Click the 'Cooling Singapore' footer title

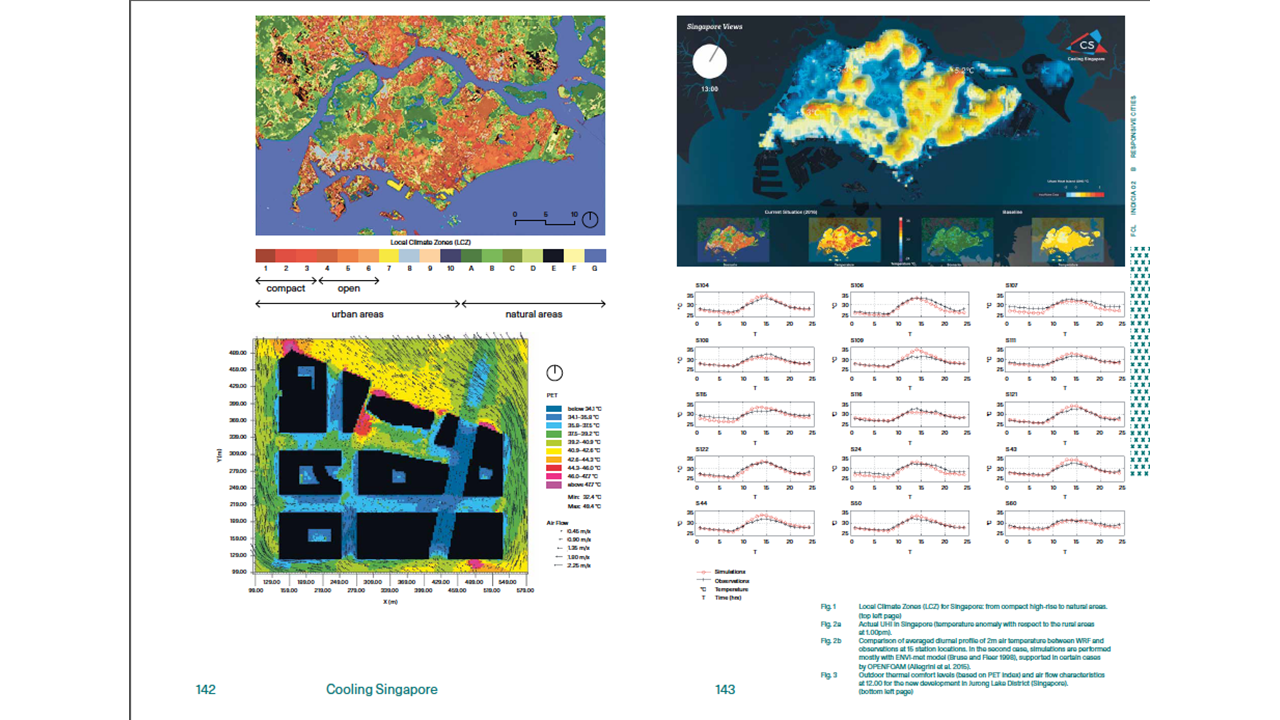(381, 689)
